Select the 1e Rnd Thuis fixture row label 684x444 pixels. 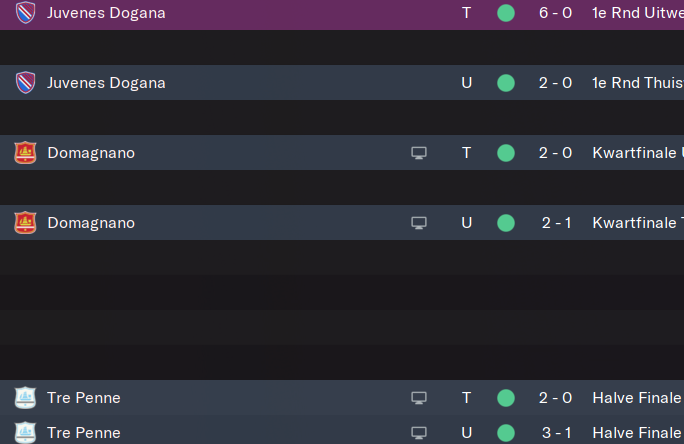(x=638, y=83)
